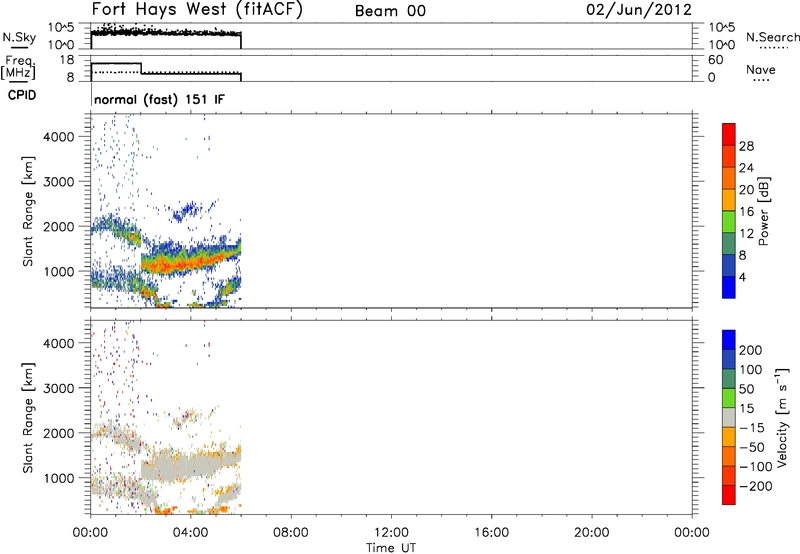This screenshot has height=554, width=800.
Task: Click the '60' Nave axis tick label
Action: tap(715, 60)
